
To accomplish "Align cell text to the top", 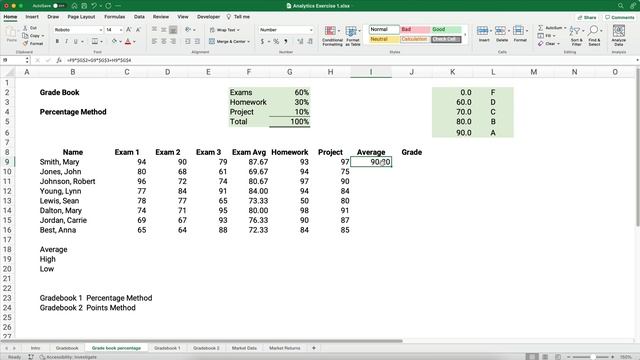I will pyautogui.click(x=154, y=30).
